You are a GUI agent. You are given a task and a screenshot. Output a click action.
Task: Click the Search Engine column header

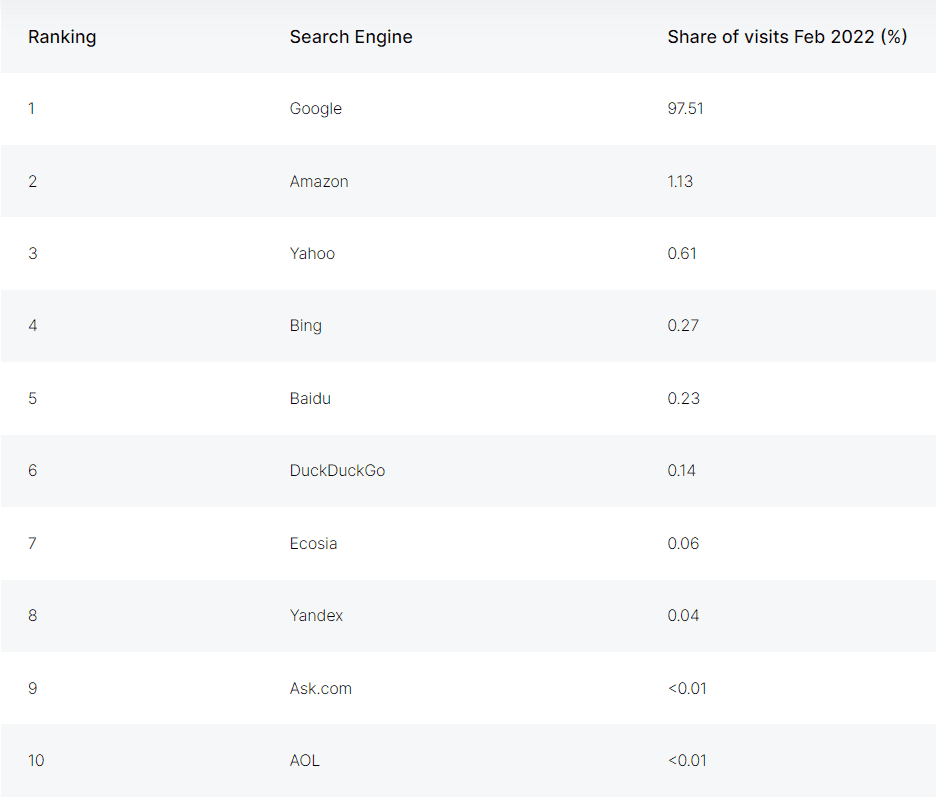tap(351, 37)
